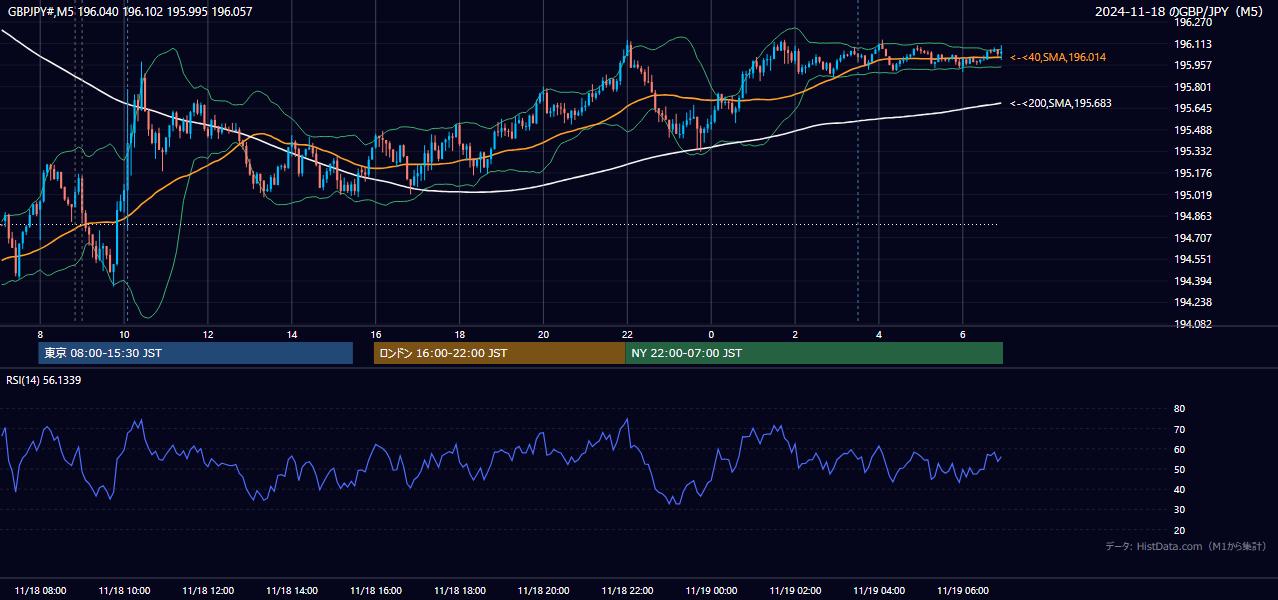The image size is (1278, 600).
Task: Click the 11/18 12:00 time axis label
Action: (x=208, y=590)
